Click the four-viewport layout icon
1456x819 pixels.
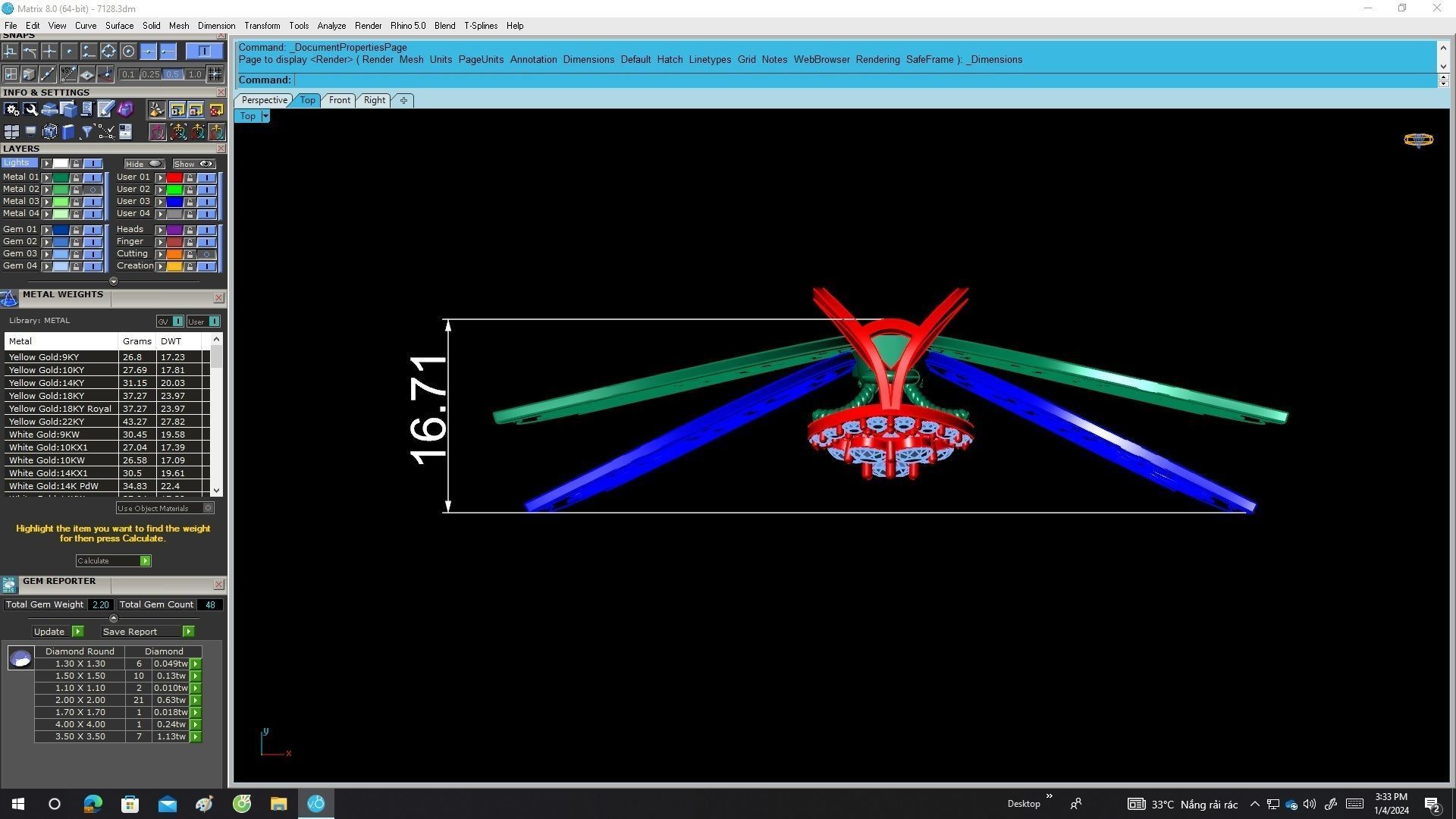tap(11, 132)
